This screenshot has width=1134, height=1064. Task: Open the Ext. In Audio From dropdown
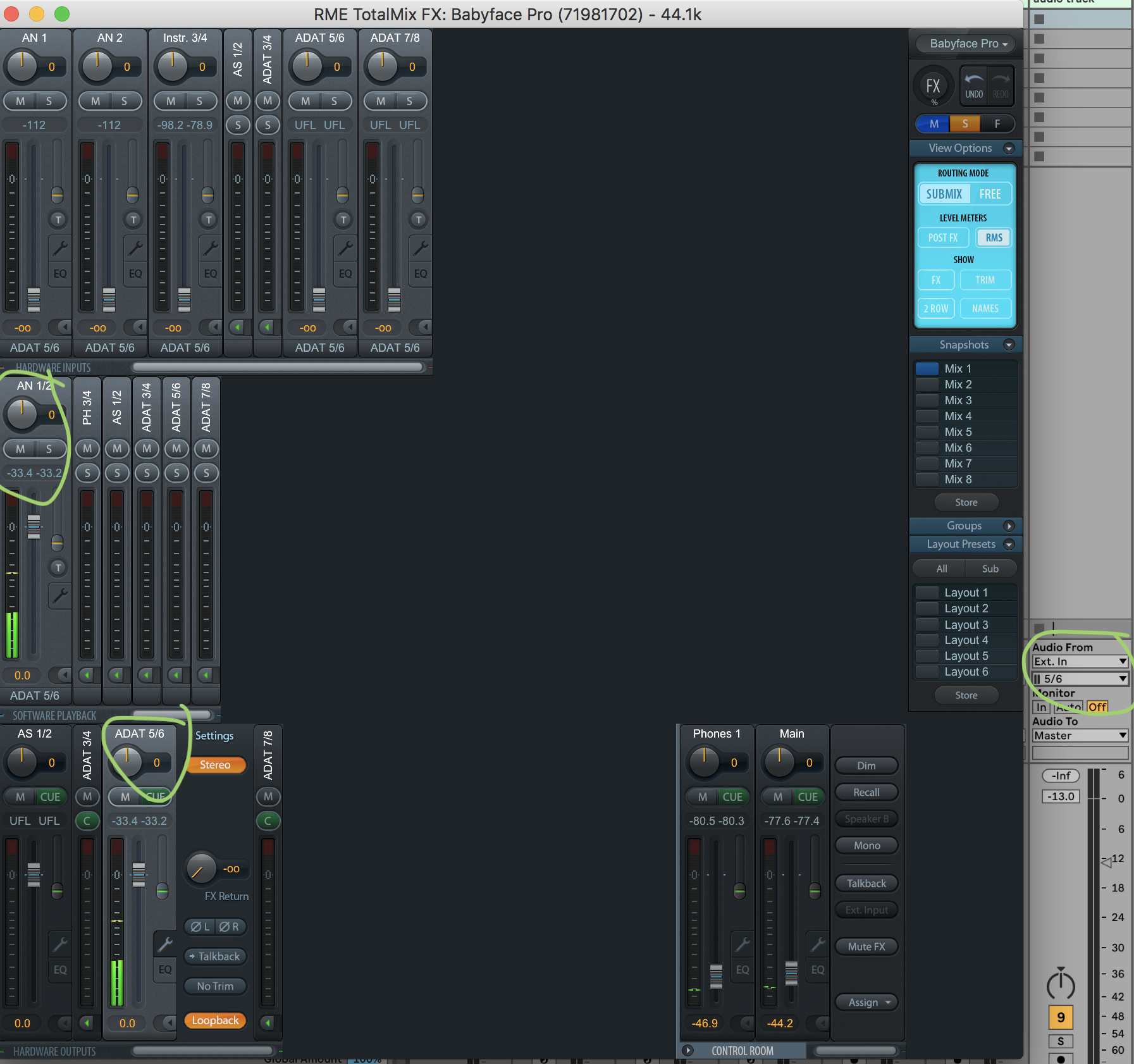[1080, 661]
